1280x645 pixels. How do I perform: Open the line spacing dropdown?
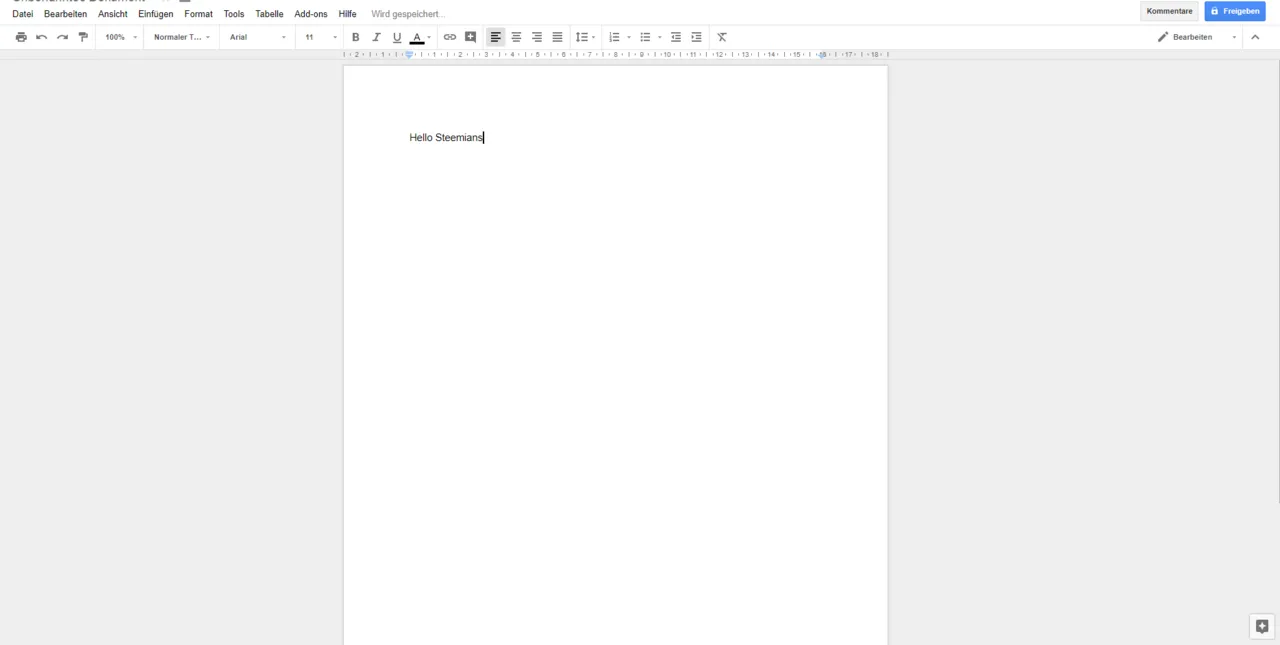(586, 37)
